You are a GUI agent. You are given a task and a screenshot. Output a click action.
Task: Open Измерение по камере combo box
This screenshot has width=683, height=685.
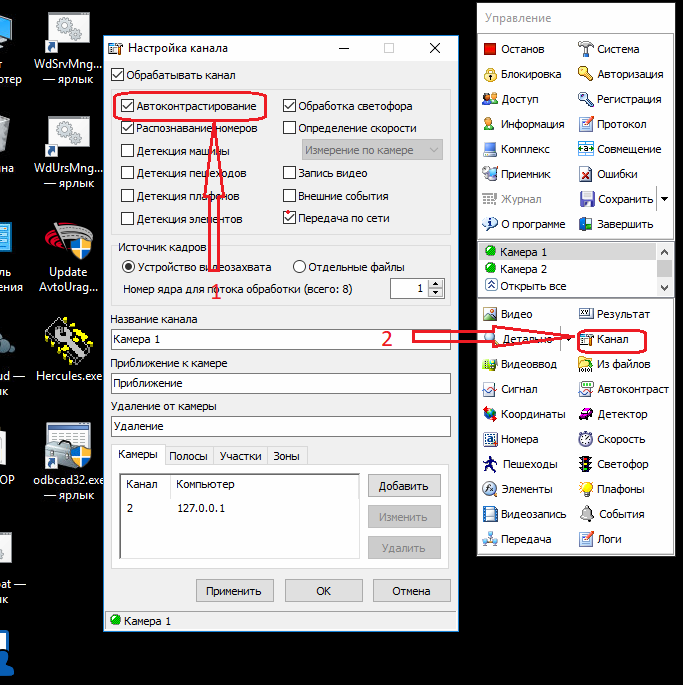click(x=372, y=150)
